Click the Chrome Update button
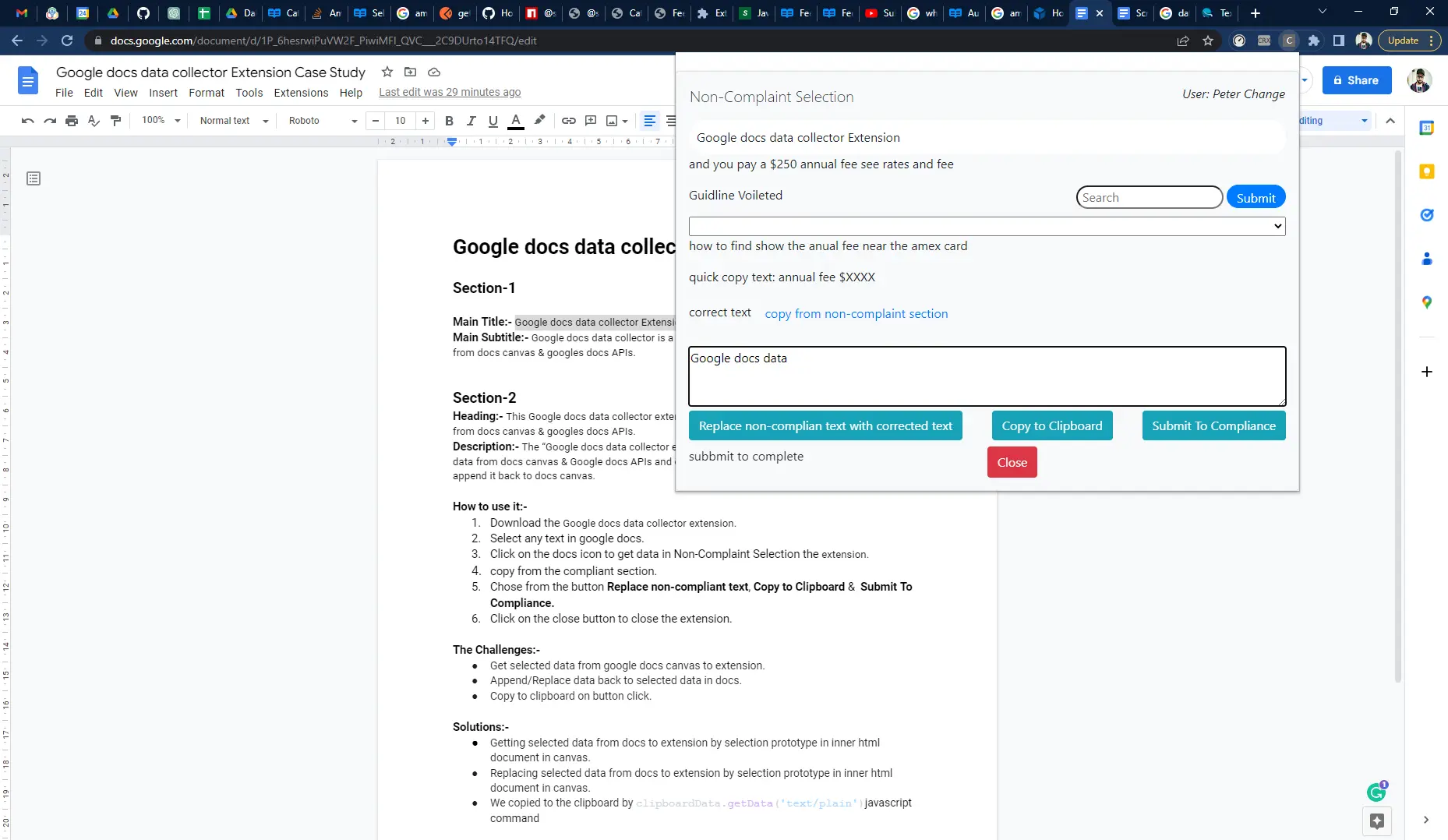The width and height of the screenshot is (1448, 840). coord(1409,41)
